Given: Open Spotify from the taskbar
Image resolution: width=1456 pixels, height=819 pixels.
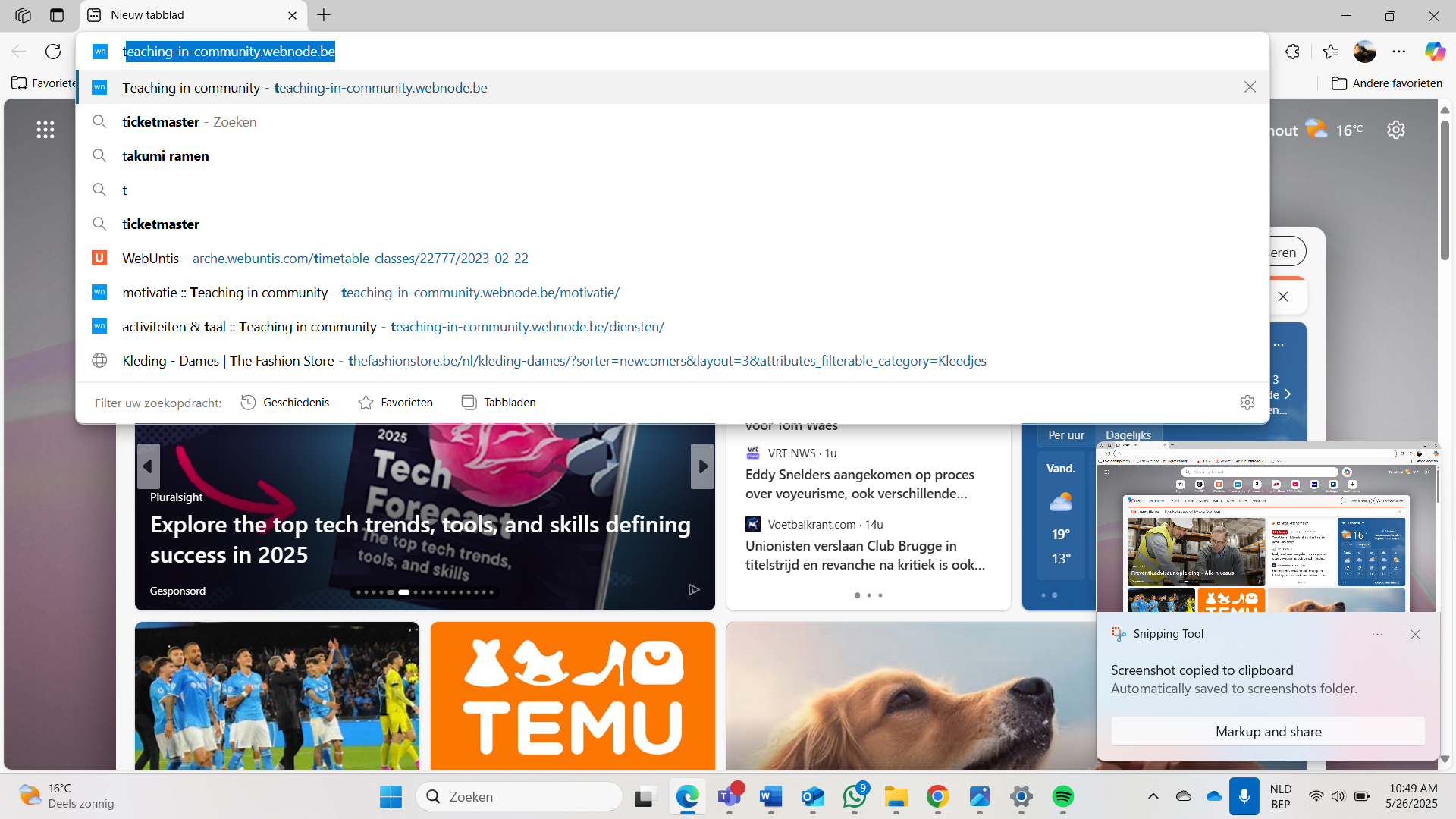Looking at the screenshot, I should 1063,796.
